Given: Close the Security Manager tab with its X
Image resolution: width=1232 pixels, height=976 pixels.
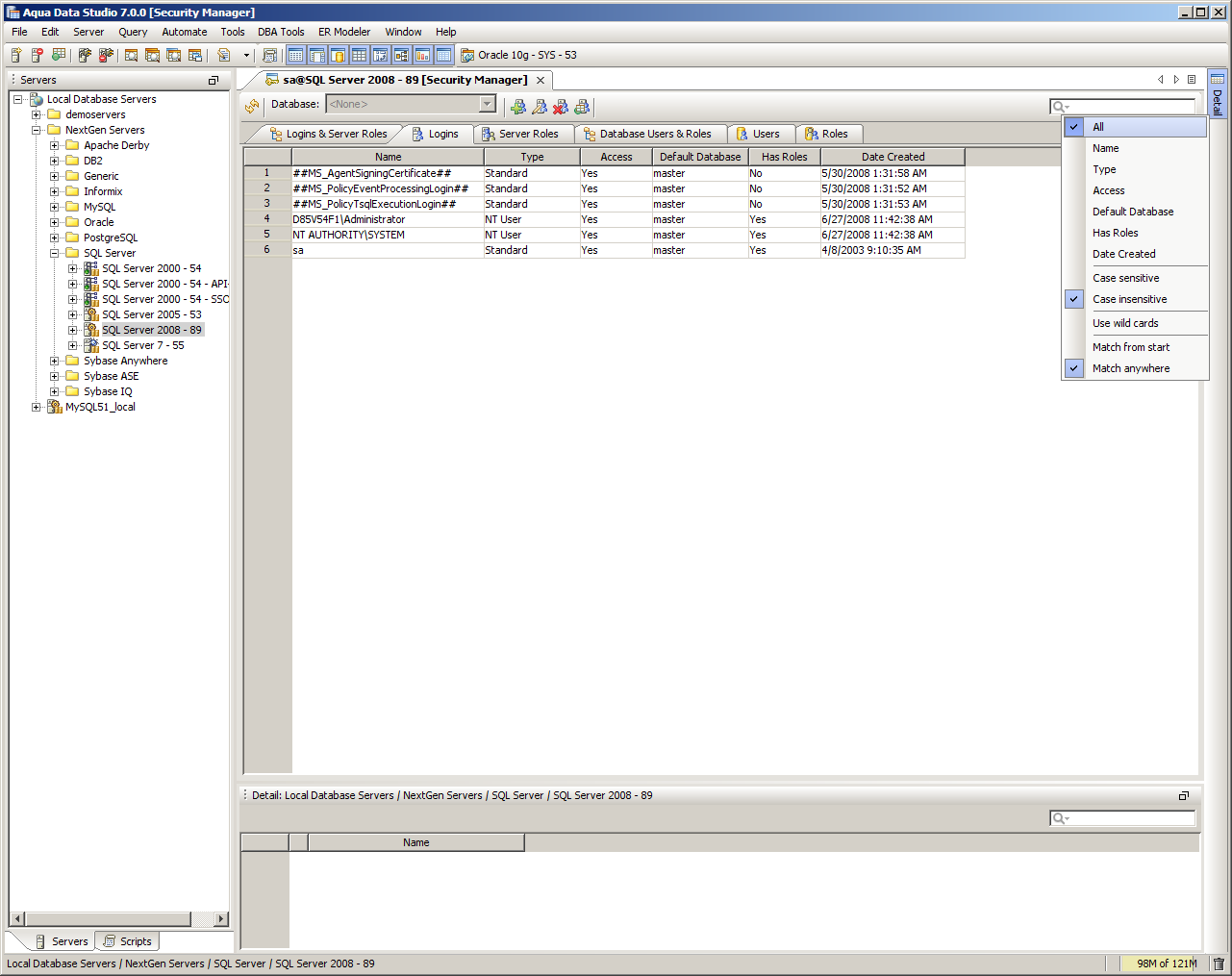Looking at the screenshot, I should (x=541, y=80).
